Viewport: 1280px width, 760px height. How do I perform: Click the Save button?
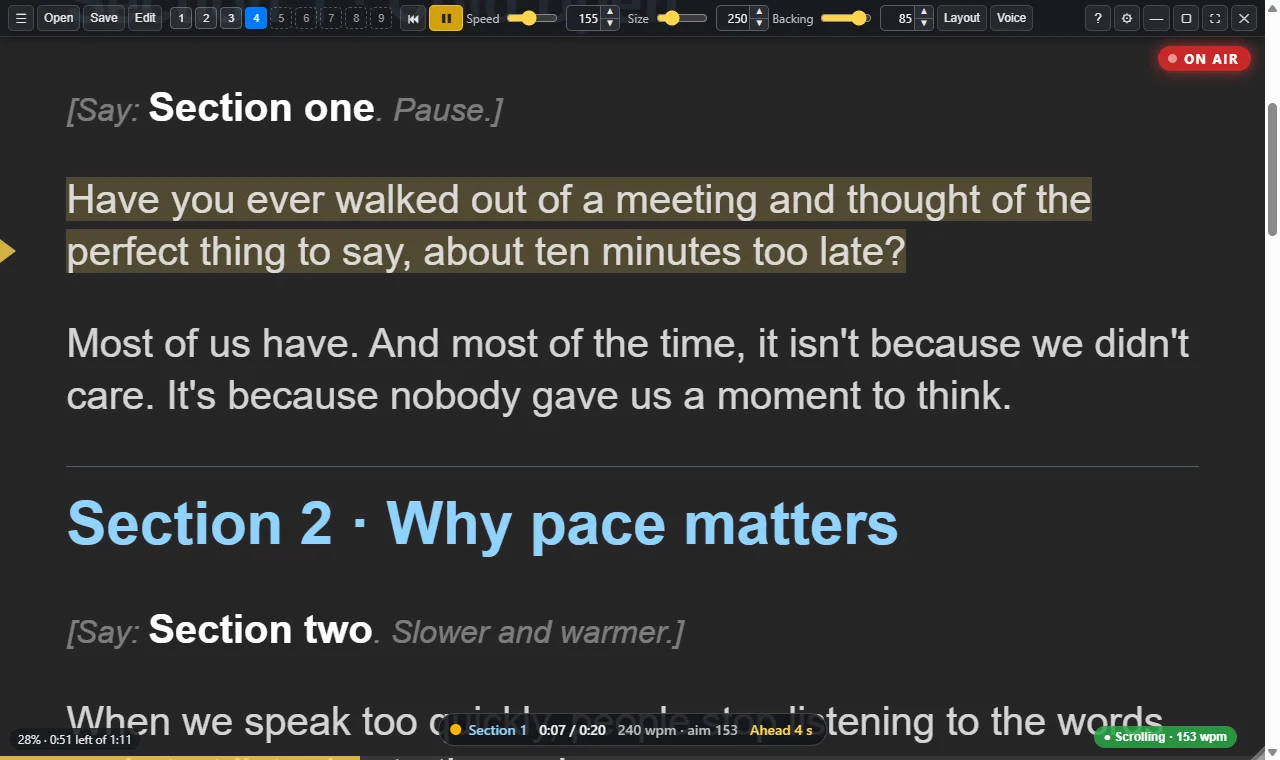[104, 18]
